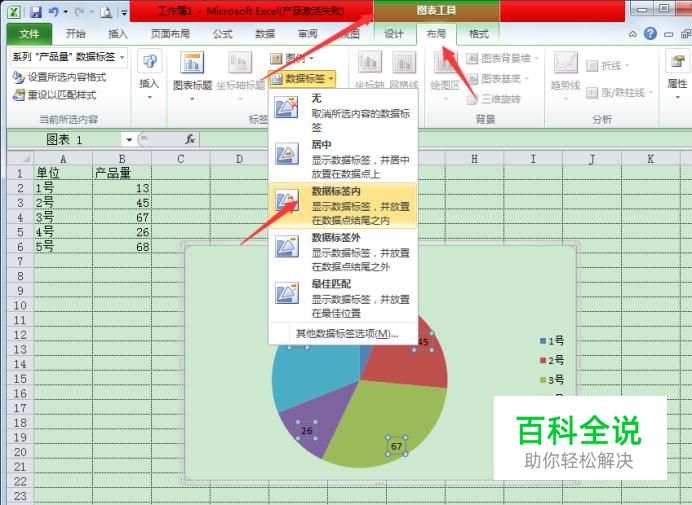
Task: Open 其他数据标签选项(M)... more options
Action: (x=347, y=334)
